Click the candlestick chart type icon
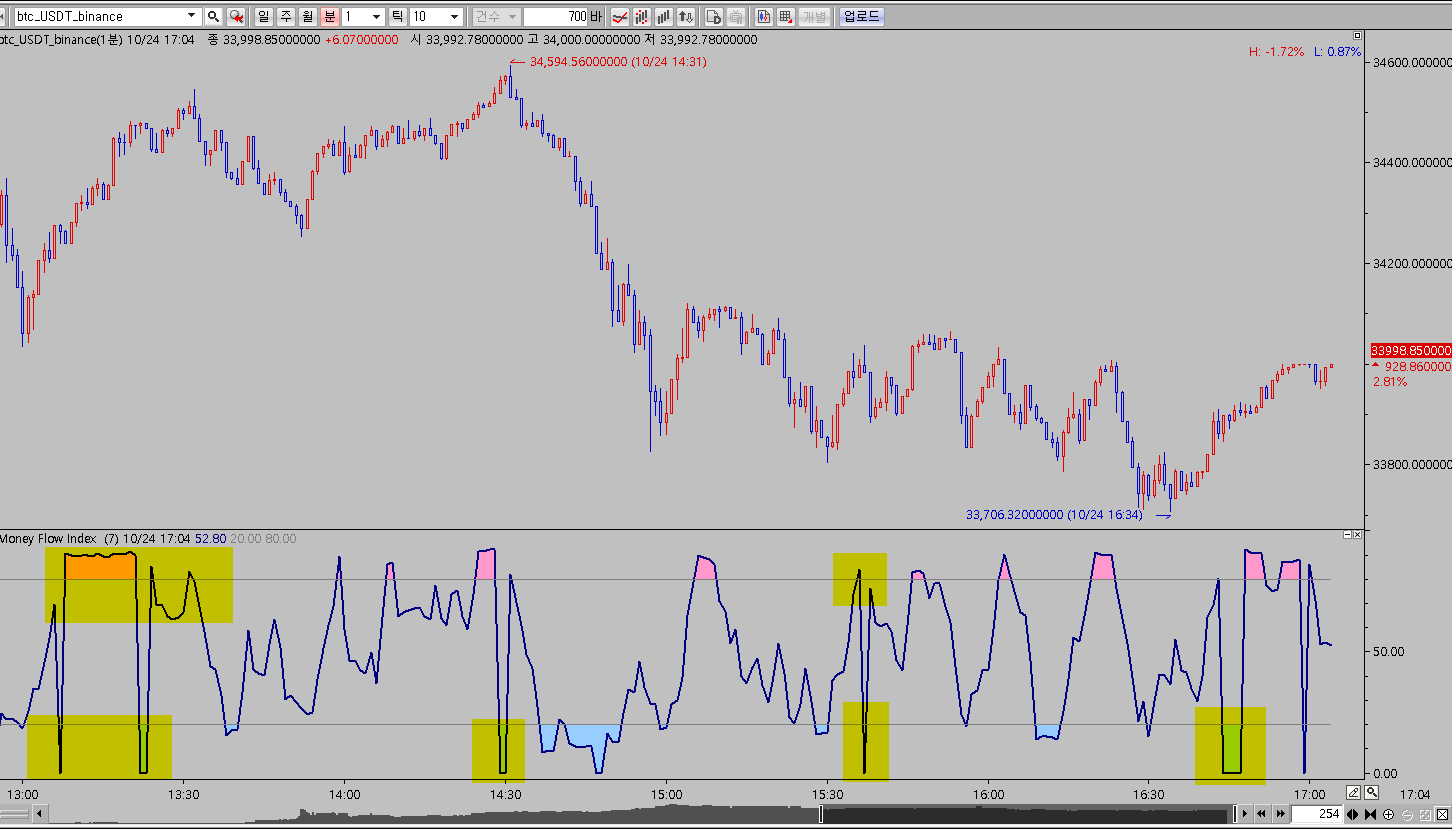This screenshot has height=829, width=1452. point(642,17)
